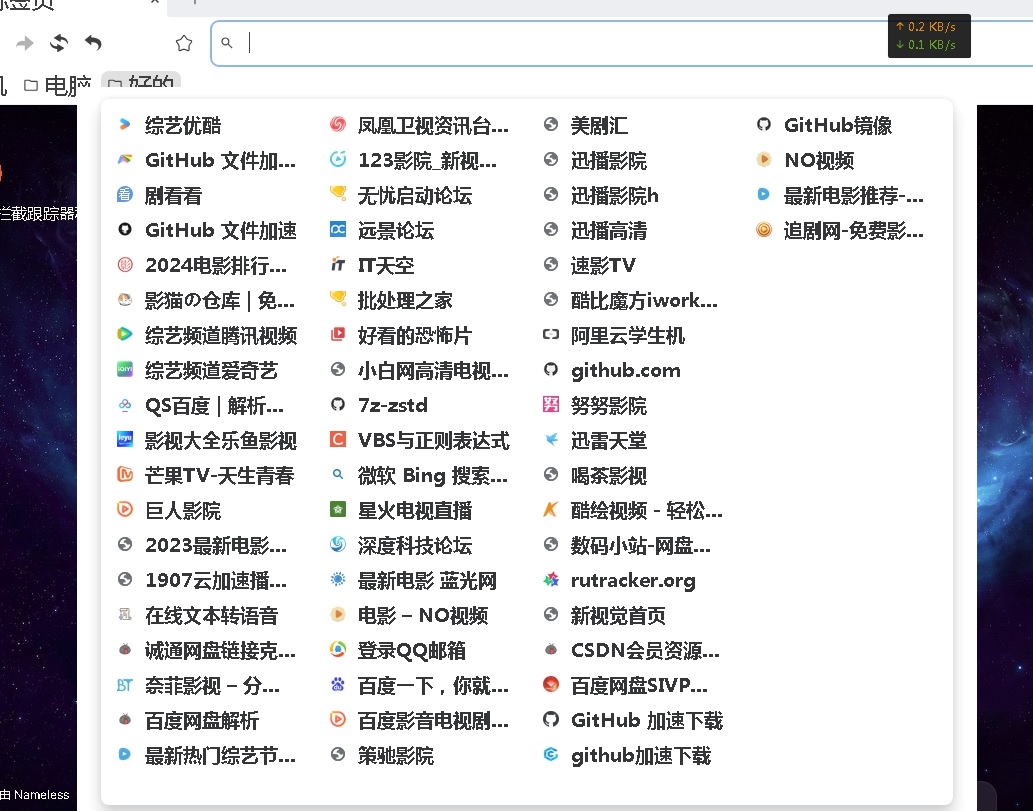Open 诚通网盘链接克 bookmark
This screenshot has width=1033, height=811.
tap(206, 650)
